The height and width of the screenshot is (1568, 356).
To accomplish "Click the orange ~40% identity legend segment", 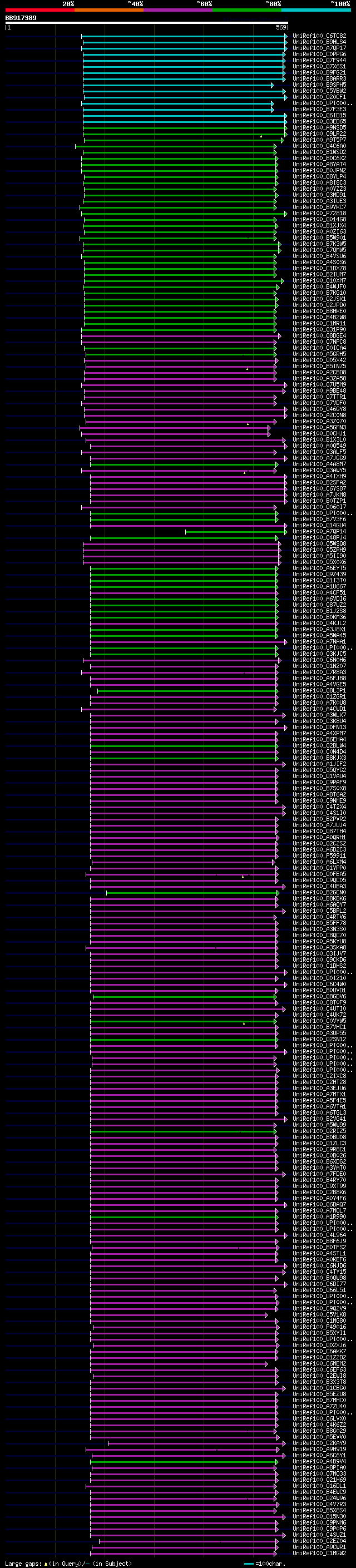I will tap(109, 10).
